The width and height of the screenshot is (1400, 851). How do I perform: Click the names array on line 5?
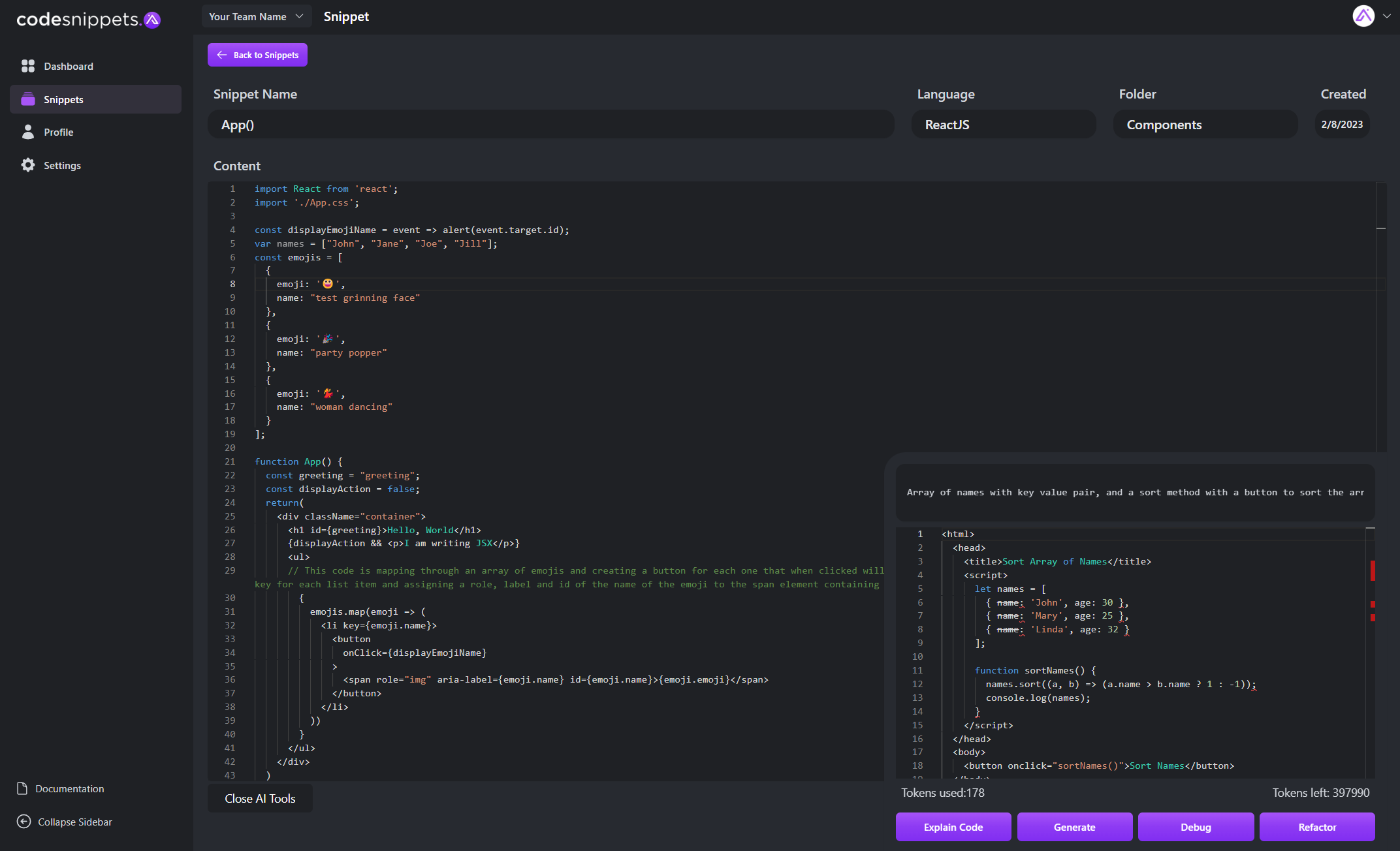376,243
